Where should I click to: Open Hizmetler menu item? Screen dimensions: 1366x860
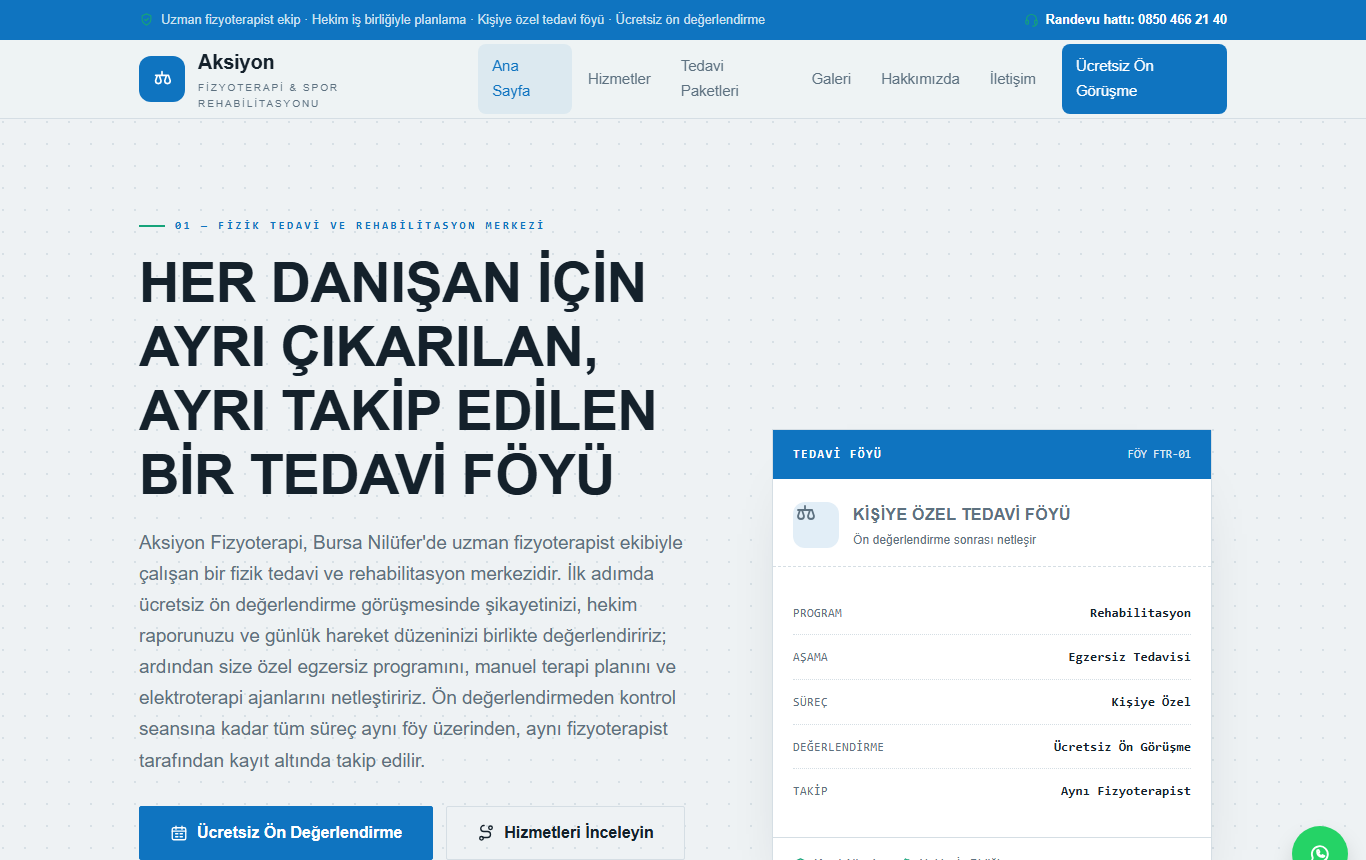[x=619, y=79]
